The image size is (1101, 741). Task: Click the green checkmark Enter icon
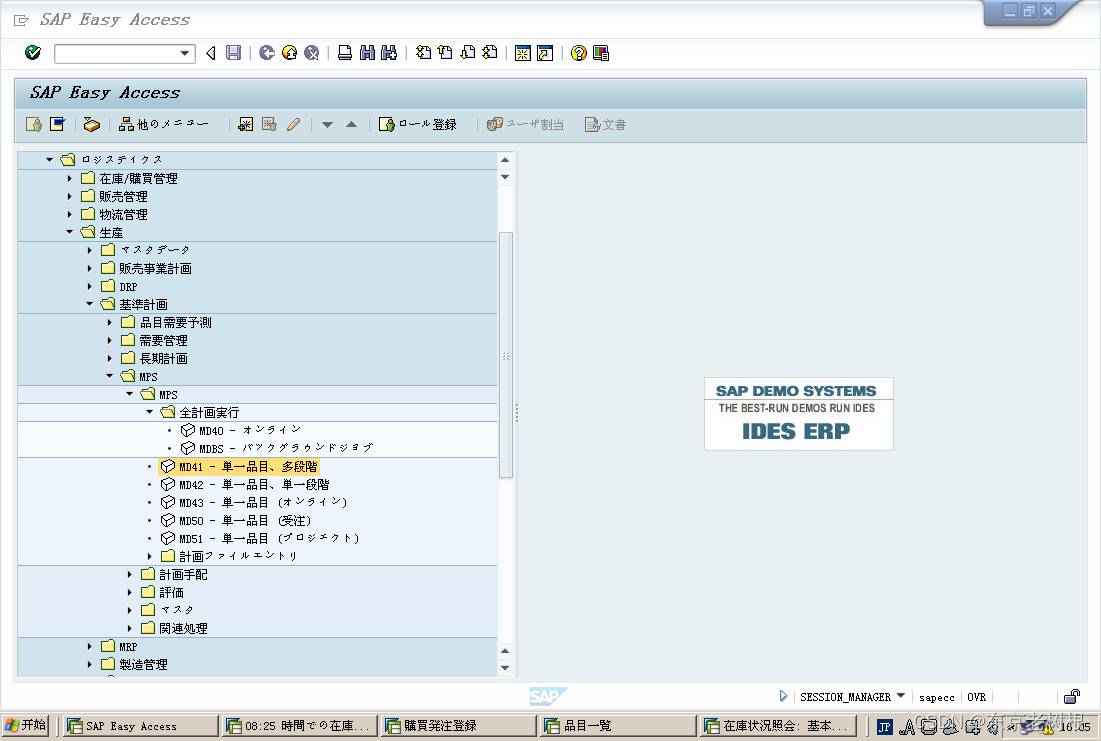pos(32,53)
